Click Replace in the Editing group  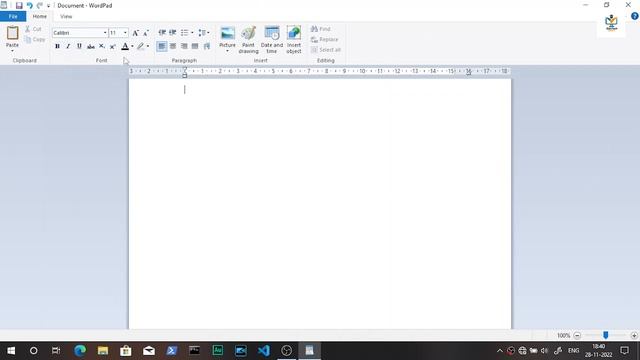(x=324, y=40)
